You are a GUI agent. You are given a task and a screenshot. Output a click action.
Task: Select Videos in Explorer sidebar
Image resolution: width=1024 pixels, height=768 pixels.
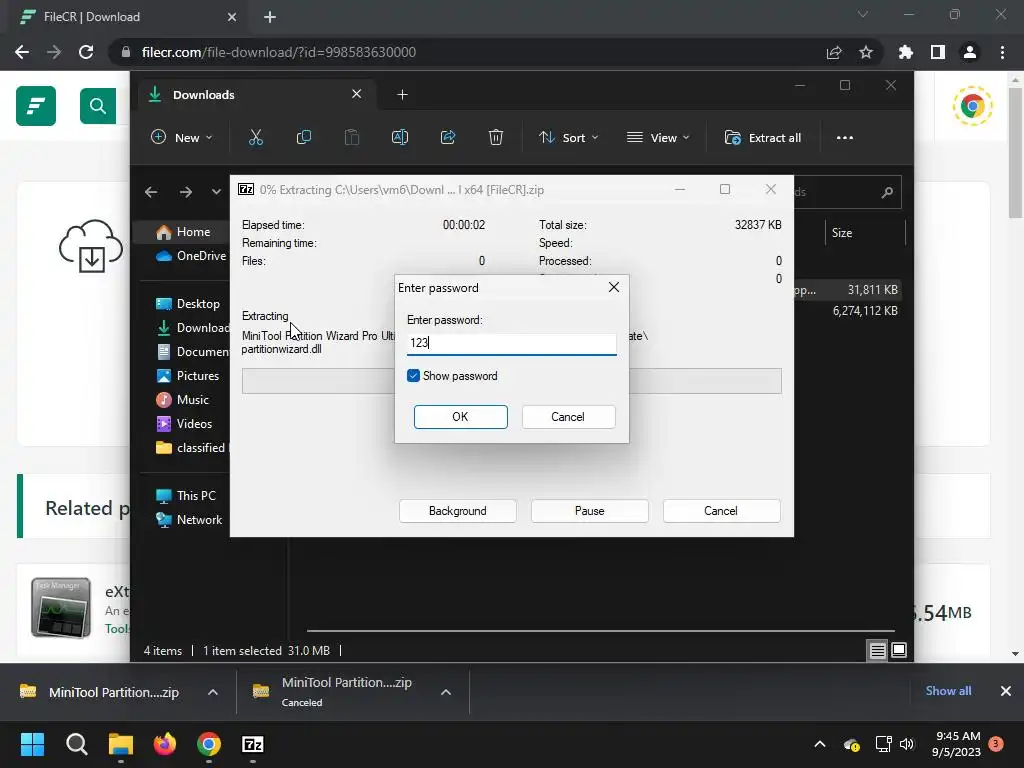[x=184, y=424]
